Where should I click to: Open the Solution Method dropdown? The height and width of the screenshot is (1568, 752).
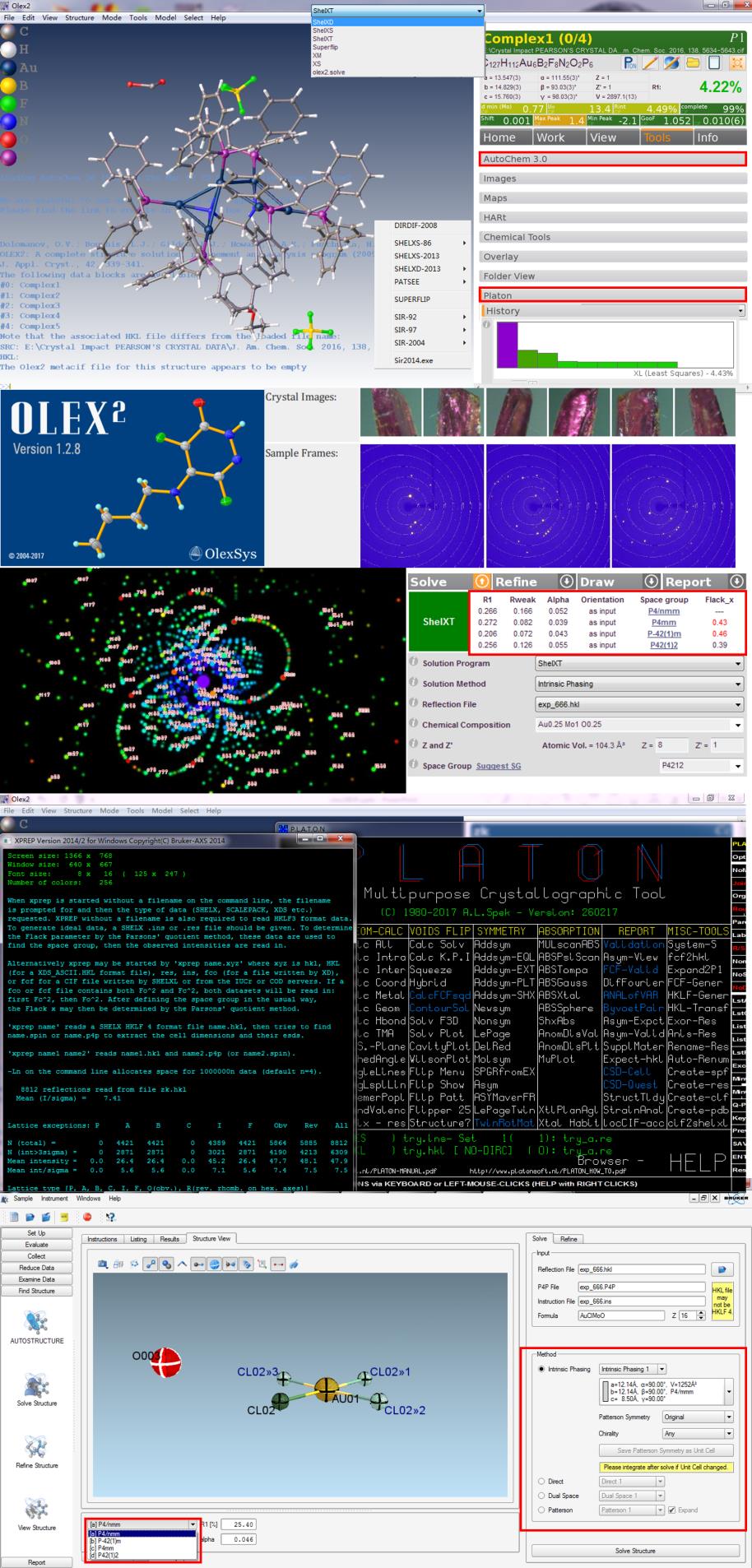(639, 684)
